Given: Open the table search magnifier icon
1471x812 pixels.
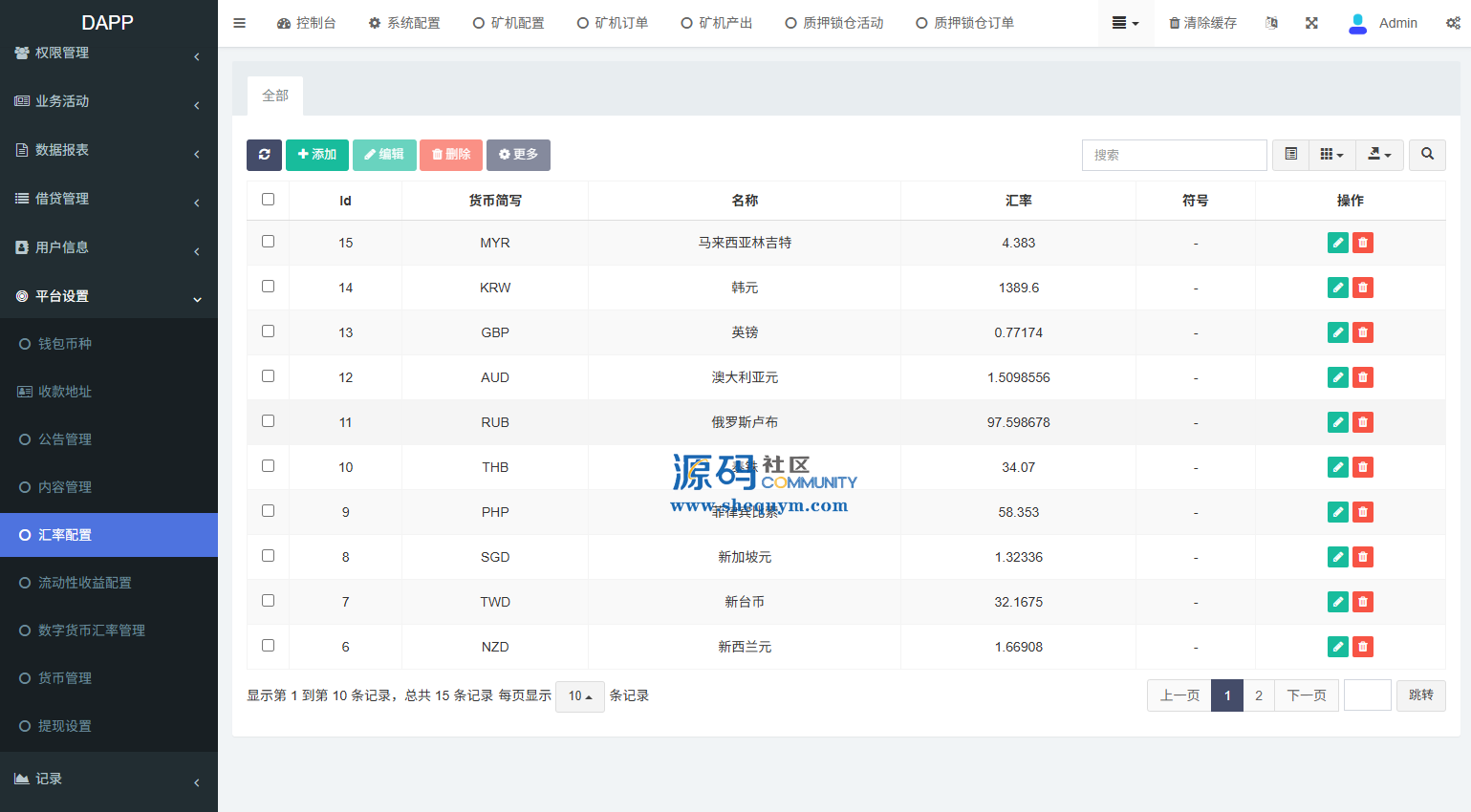Looking at the screenshot, I should (1427, 155).
